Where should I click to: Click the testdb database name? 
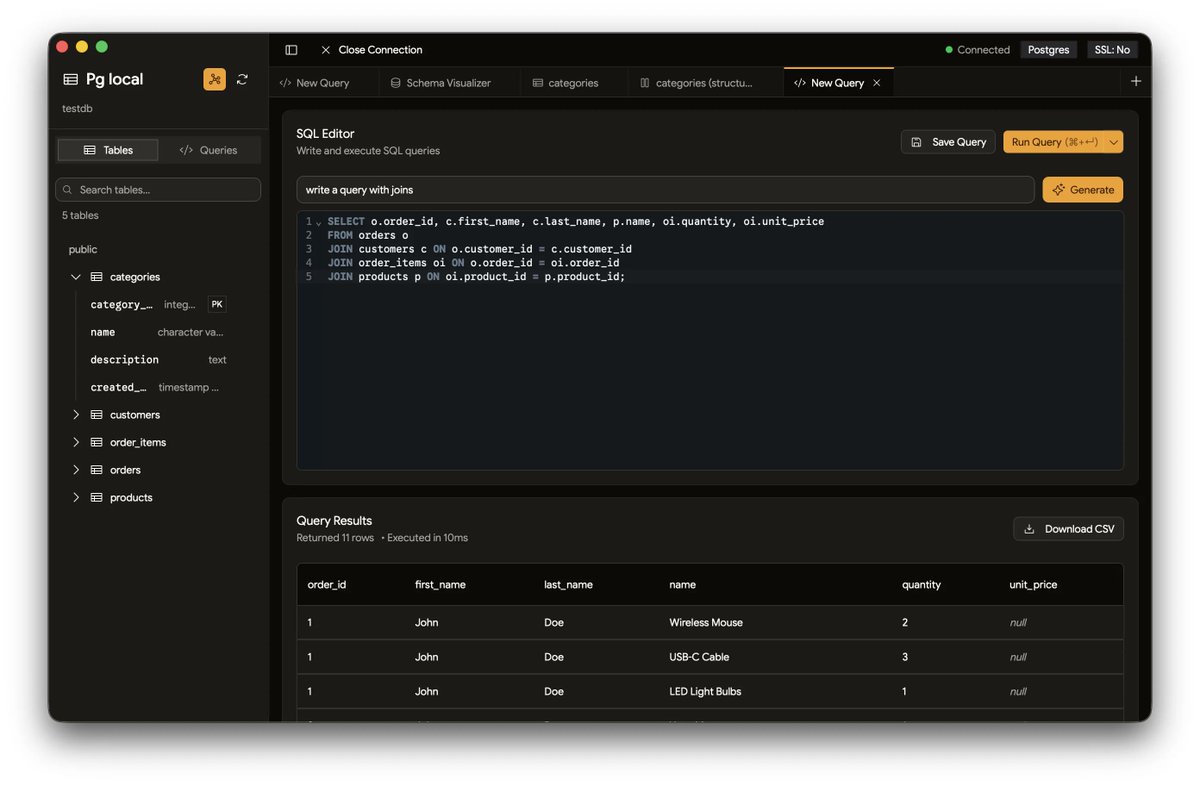point(77,108)
